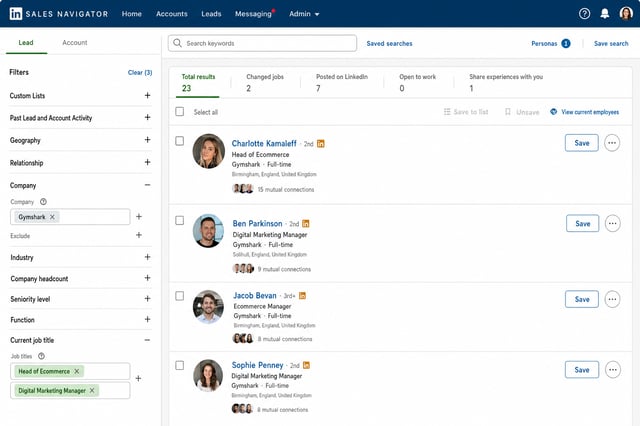Click LinkedIn badge next to Charlotte Kamaleff

(x=321, y=144)
